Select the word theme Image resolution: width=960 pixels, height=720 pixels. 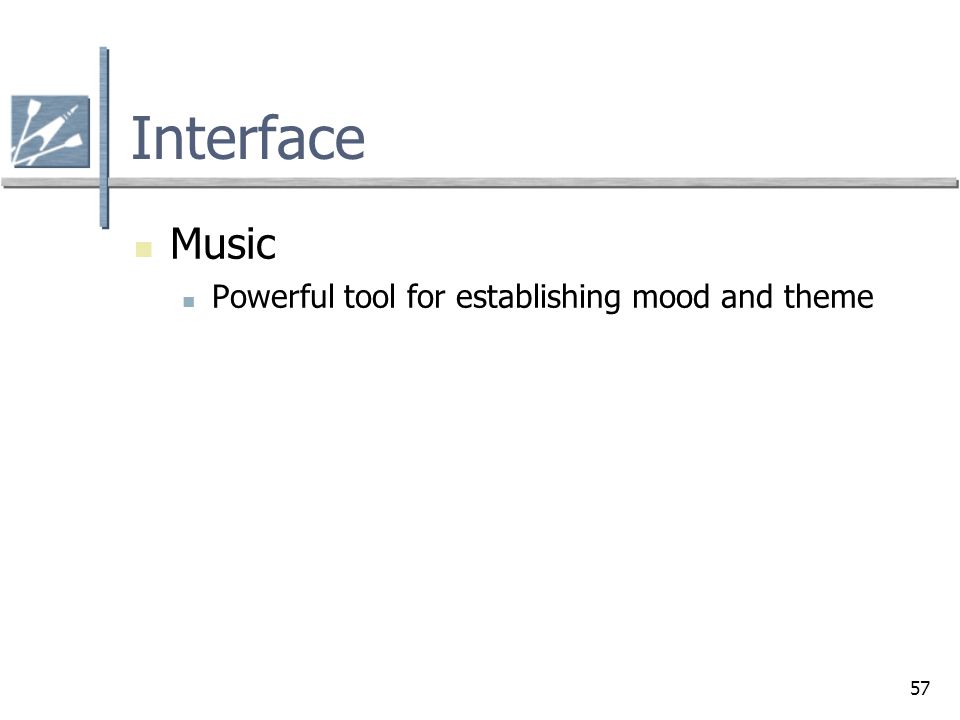point(828,297)
